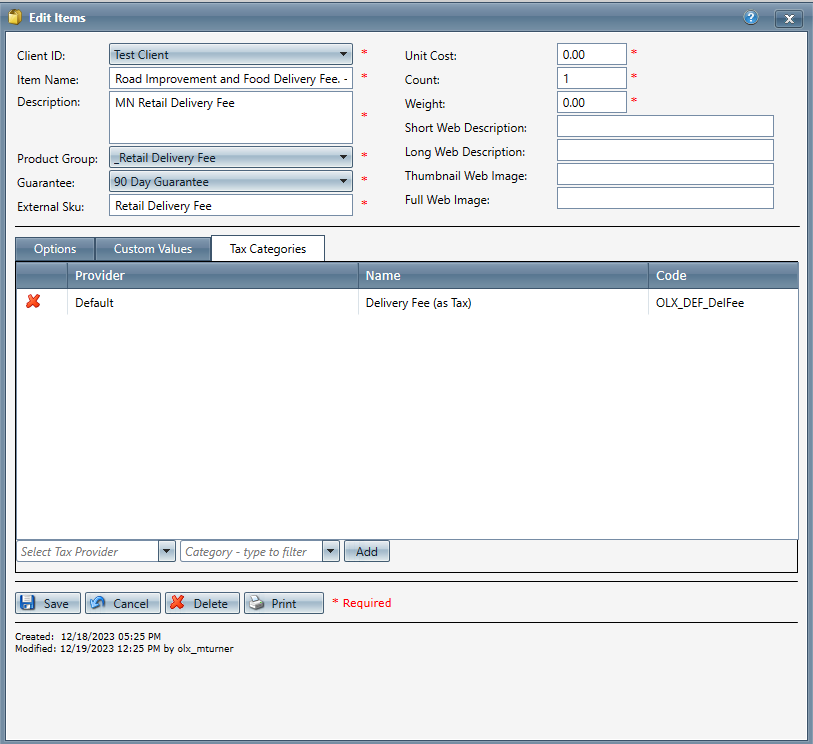The width and height of the screenshot is (813, 744).
Task: Delete this item
Action: coord(202,603)
